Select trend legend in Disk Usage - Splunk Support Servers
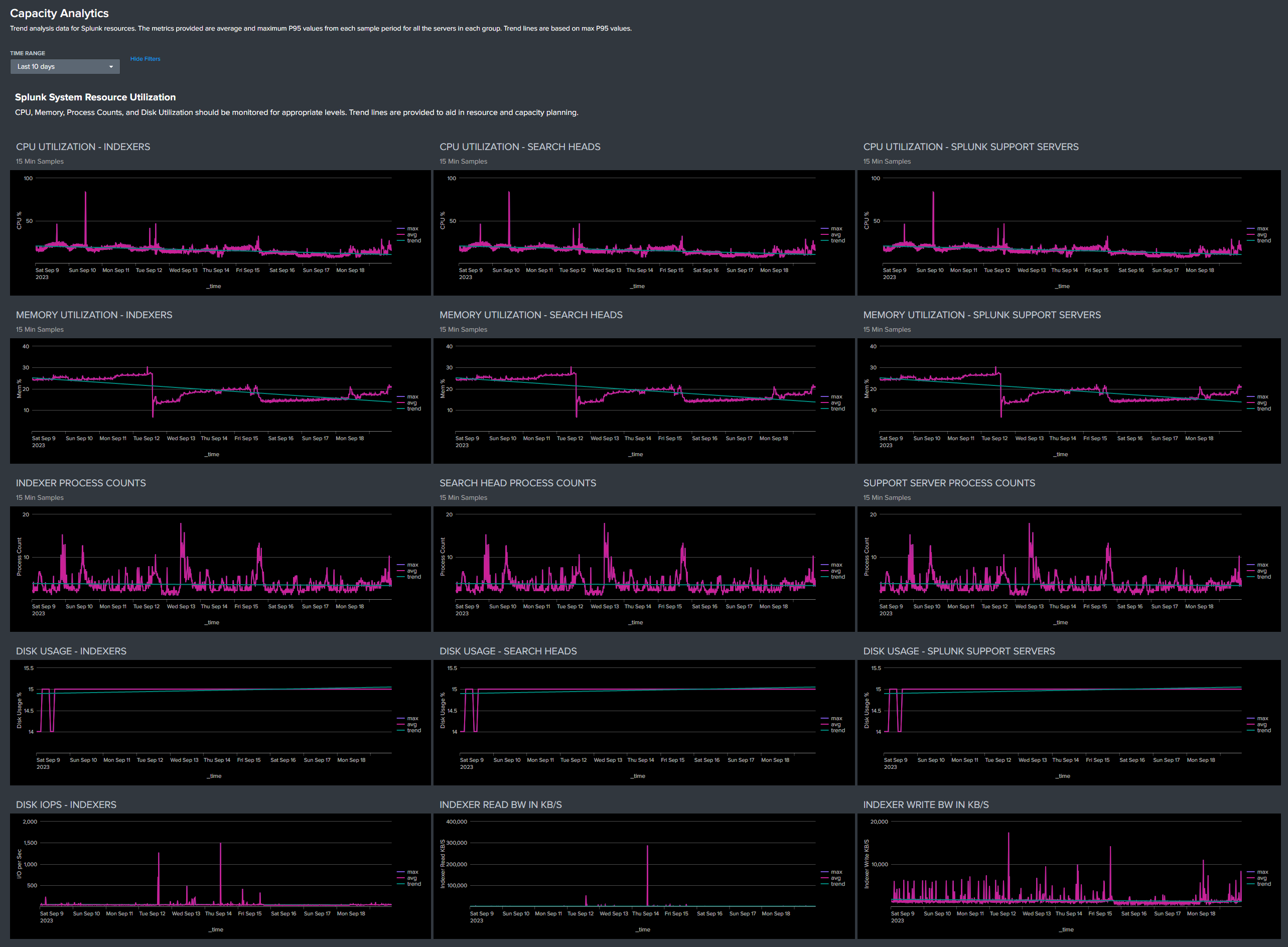 1259,730
